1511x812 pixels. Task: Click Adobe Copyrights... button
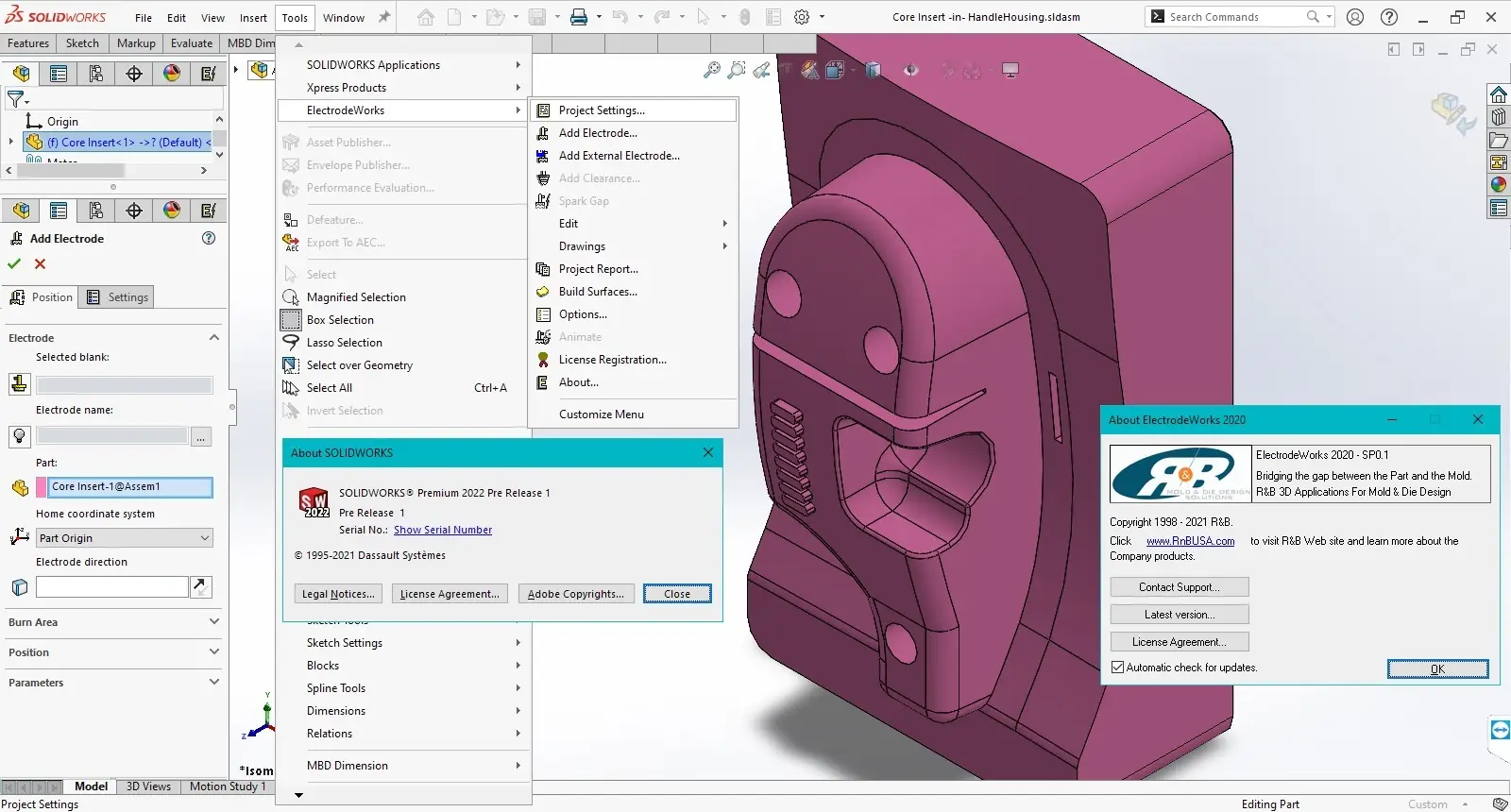(x=575, y=594)
